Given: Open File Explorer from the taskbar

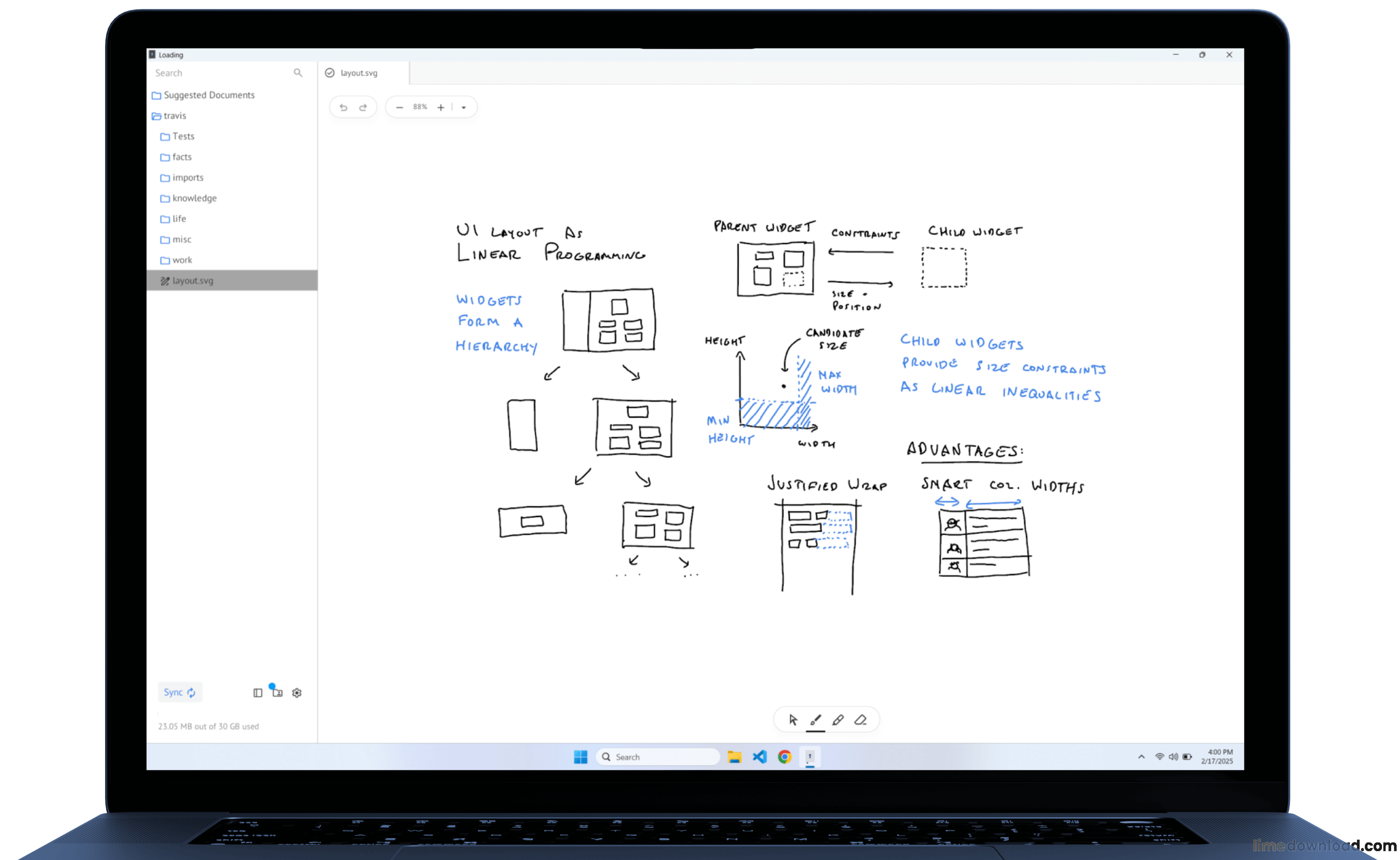Looking at the screenshot, I should pyautogui.click(x=734, y=756).
